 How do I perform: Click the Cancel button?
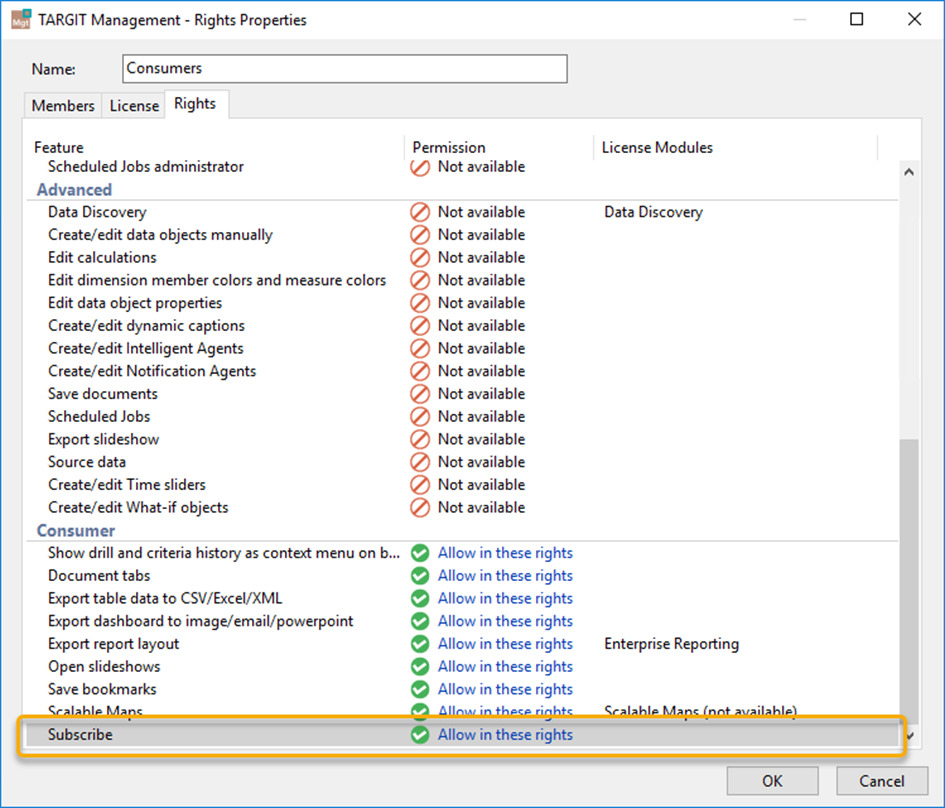(881, 781)
